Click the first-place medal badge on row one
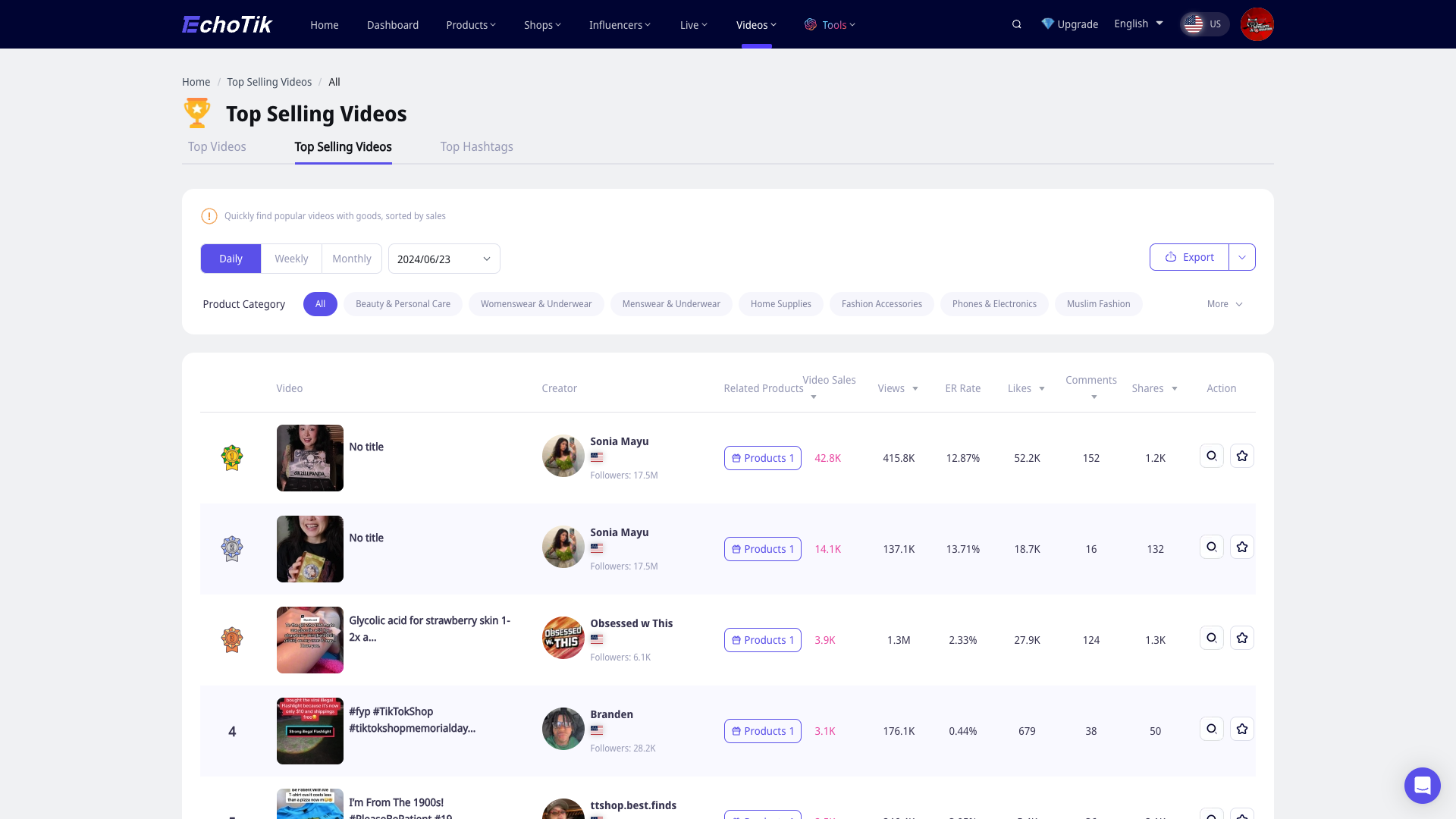This screenshot has width=1456, height=819. tap(232, 457)
